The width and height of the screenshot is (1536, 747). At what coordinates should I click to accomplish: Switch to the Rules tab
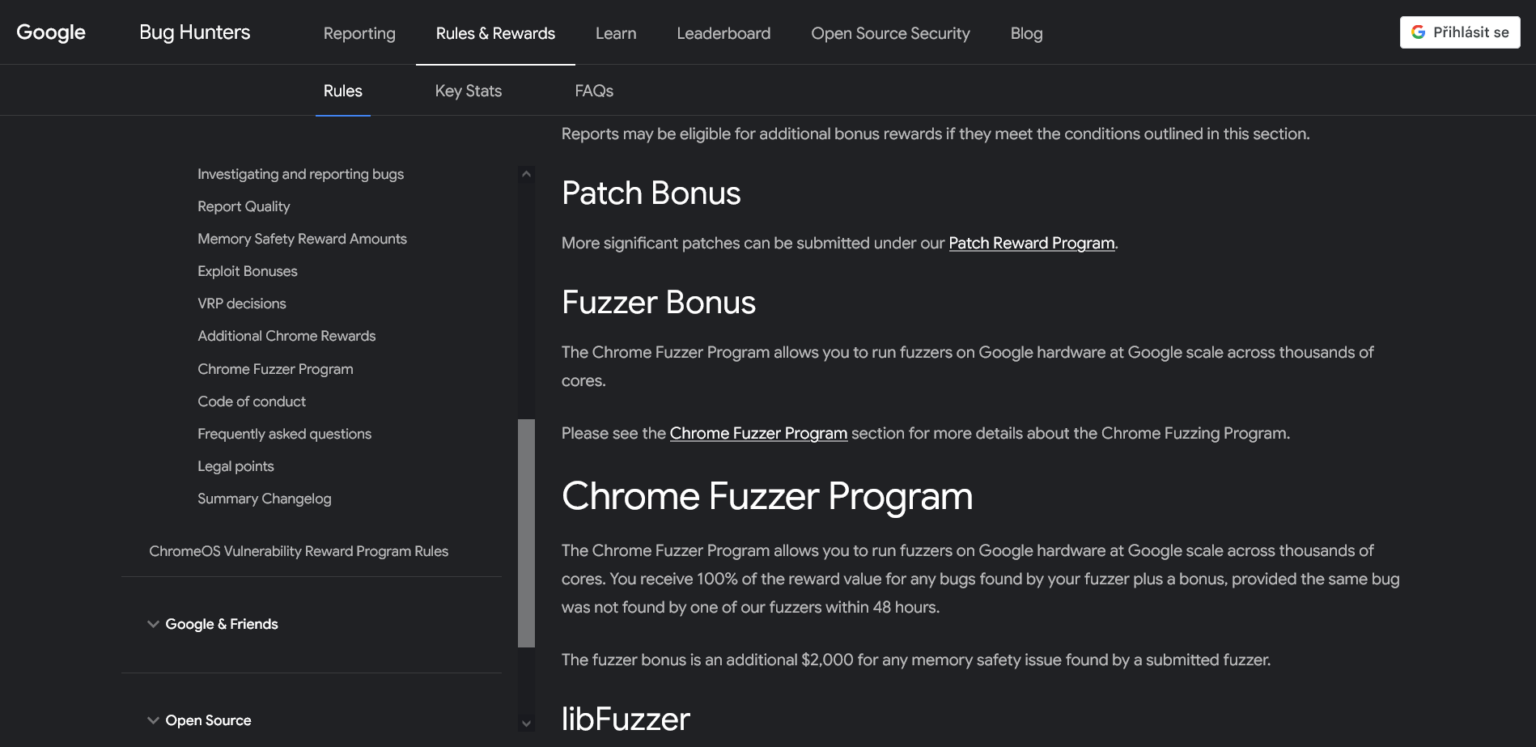[x=343, y=90]
